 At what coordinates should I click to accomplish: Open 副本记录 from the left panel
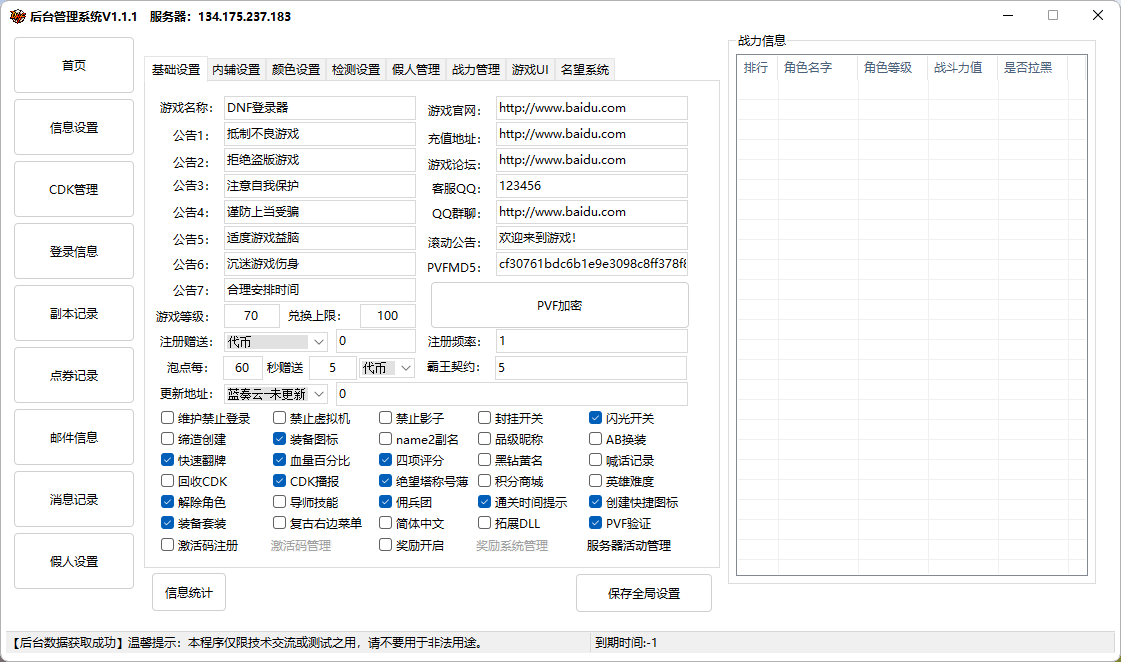click(74, 313)
